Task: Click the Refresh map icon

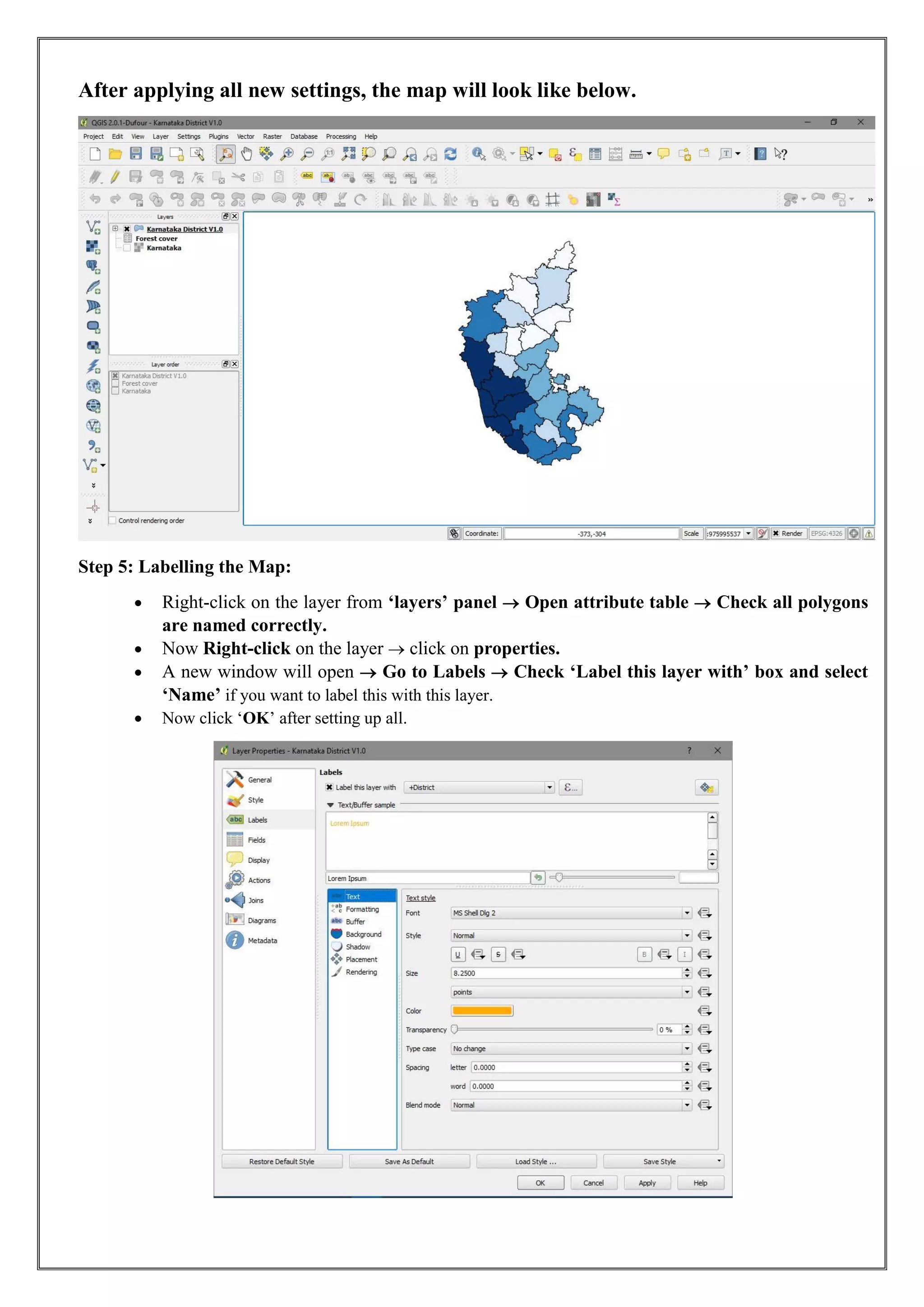Action: [x=451, y=154]
